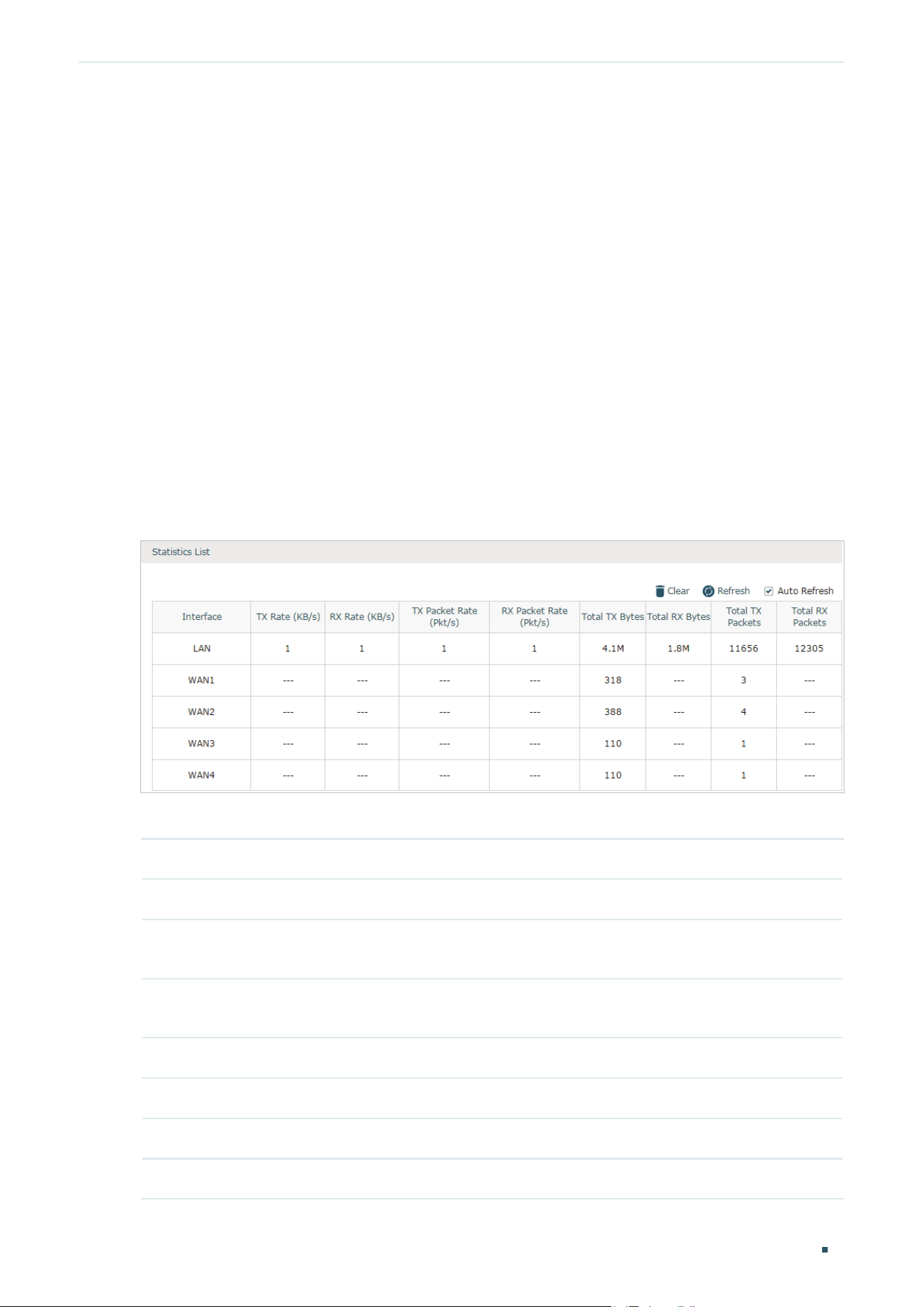Click WAN4 Total TX Packets value 1

click(744, 776)
